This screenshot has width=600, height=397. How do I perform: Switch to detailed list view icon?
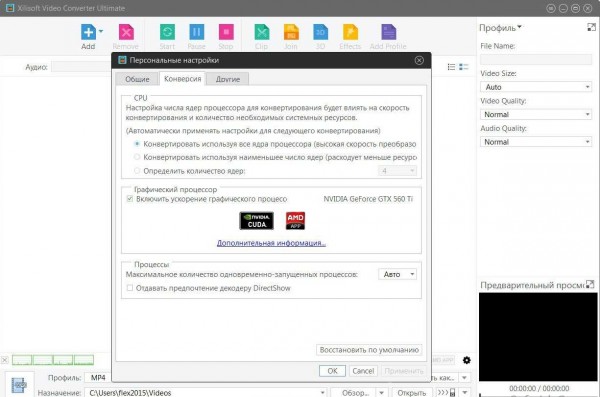coord(464,67)
